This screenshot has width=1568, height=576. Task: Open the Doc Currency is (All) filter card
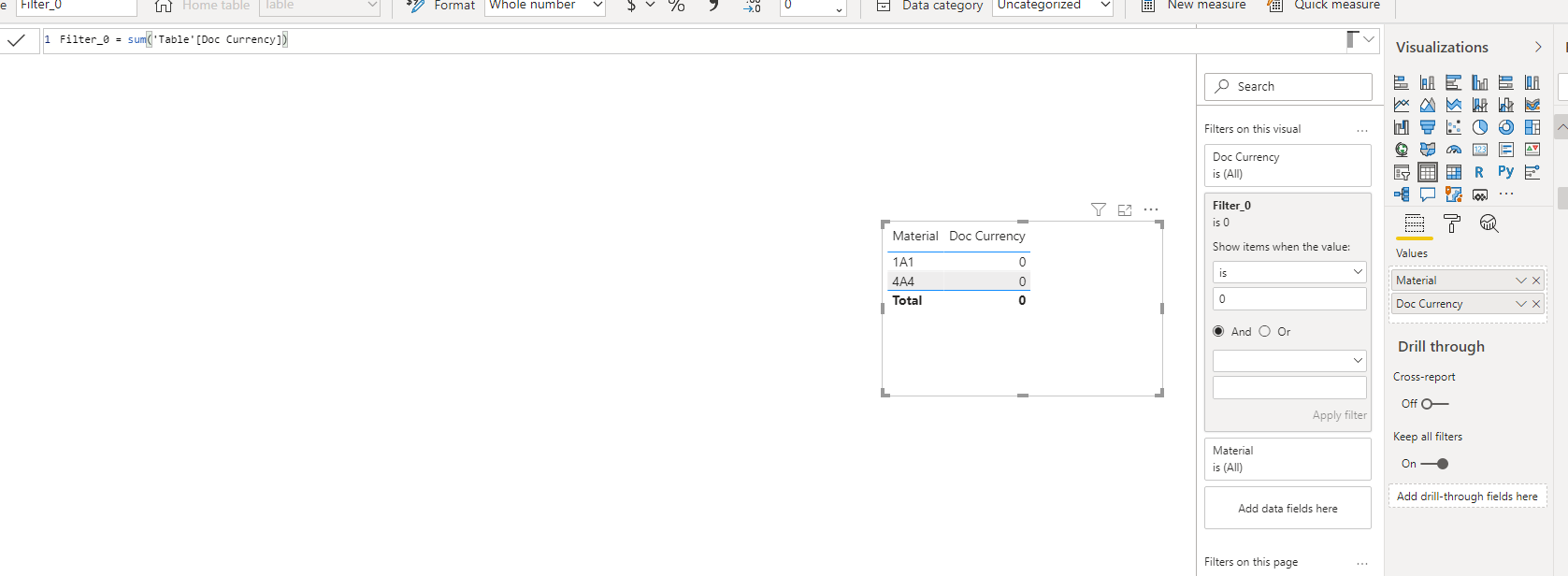pos(1287,166)
